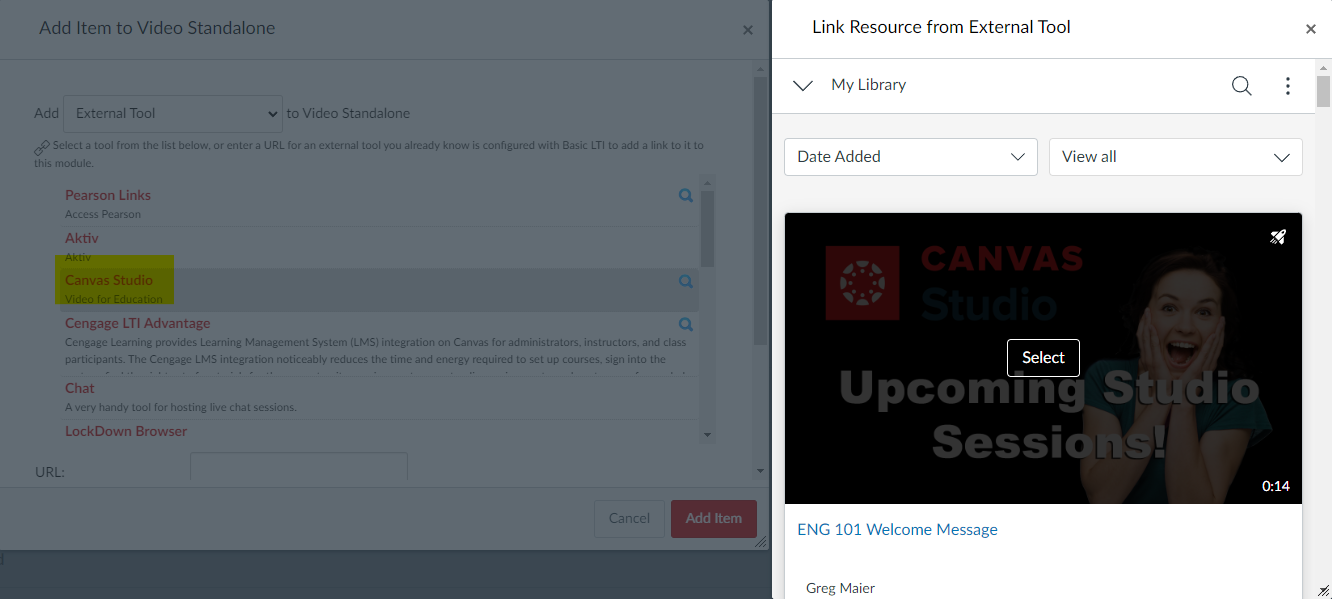
Task: Open the View all filter dropdown
Action: coord(1176,157)
